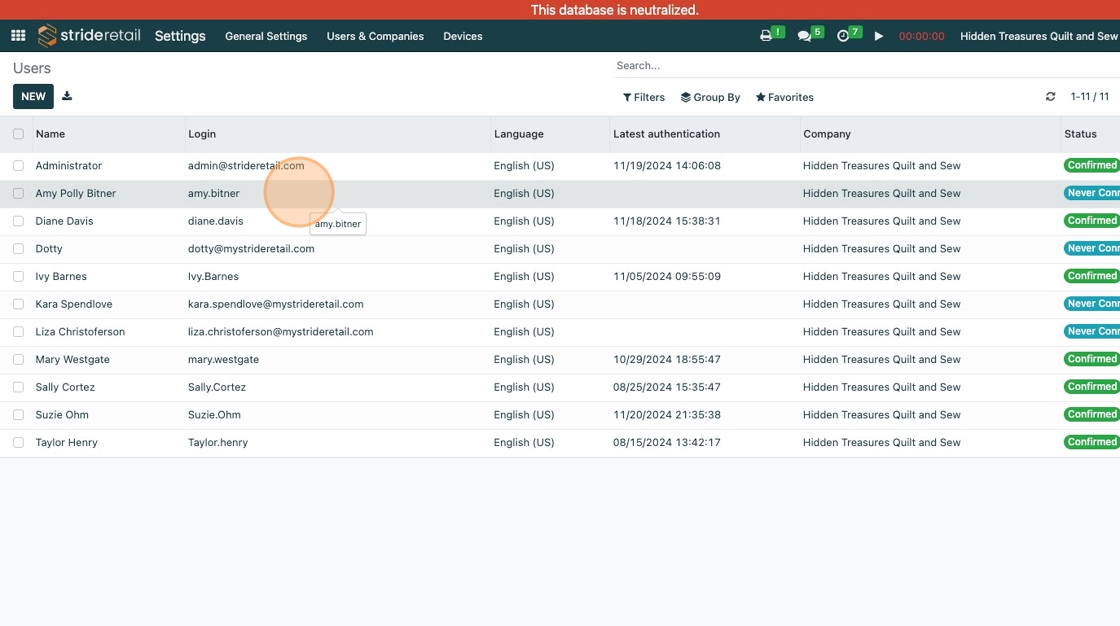This screenshot has width=1120, height=626.
Task: Check the Dotty row checkbox
Action: (19, 249)
